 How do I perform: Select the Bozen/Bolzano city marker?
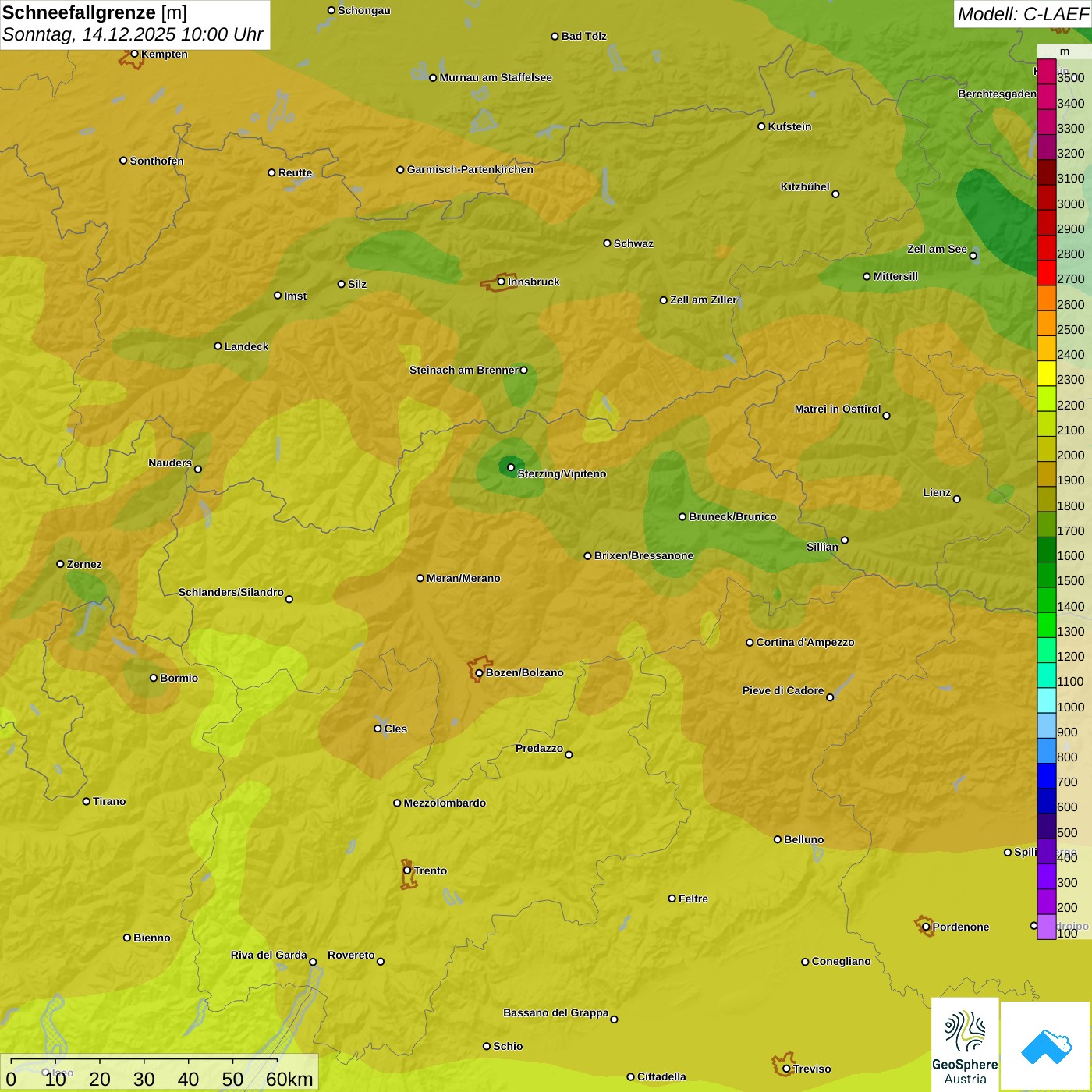[479, 672]
